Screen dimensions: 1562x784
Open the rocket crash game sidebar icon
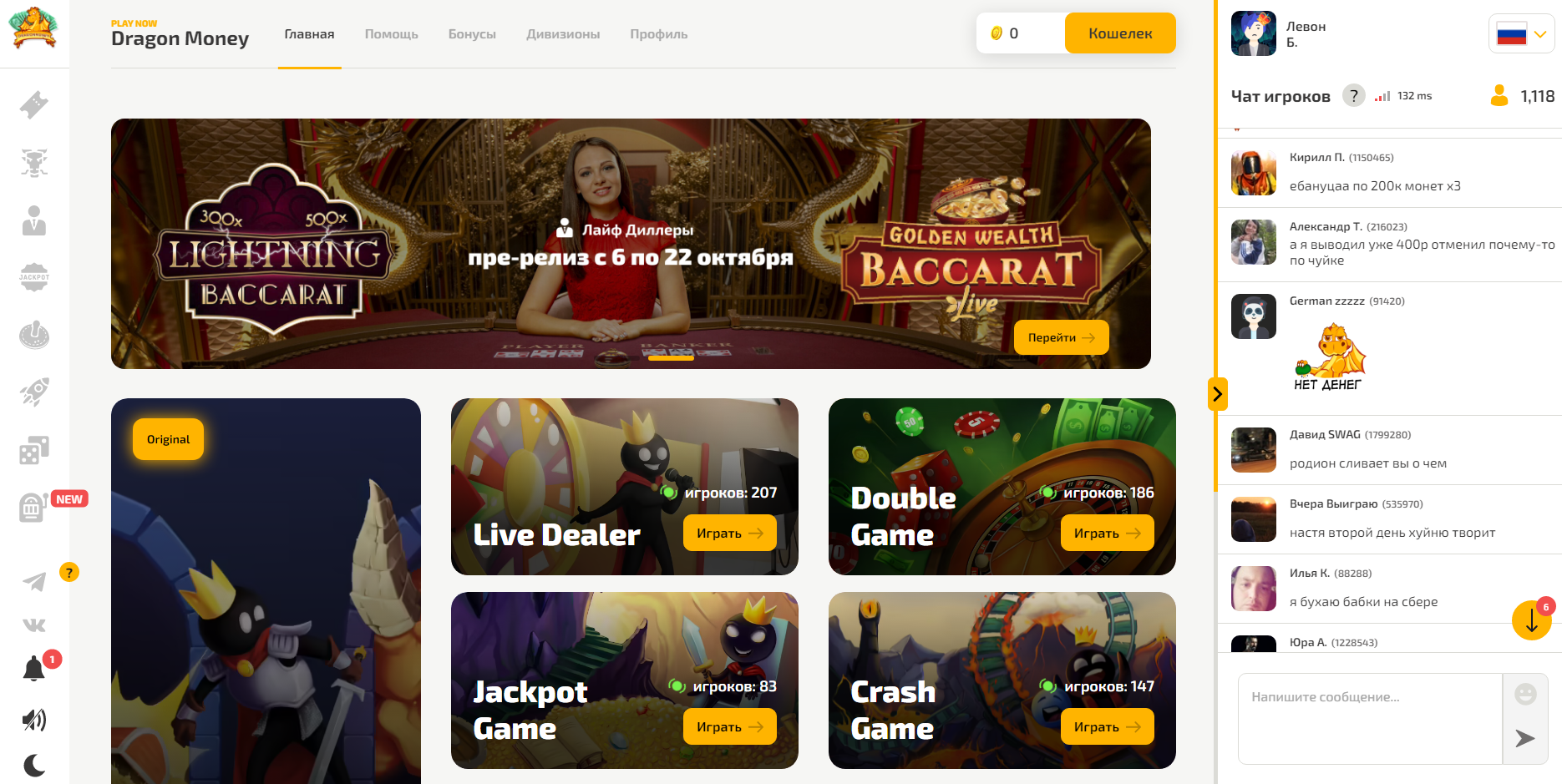pos(34,392)
